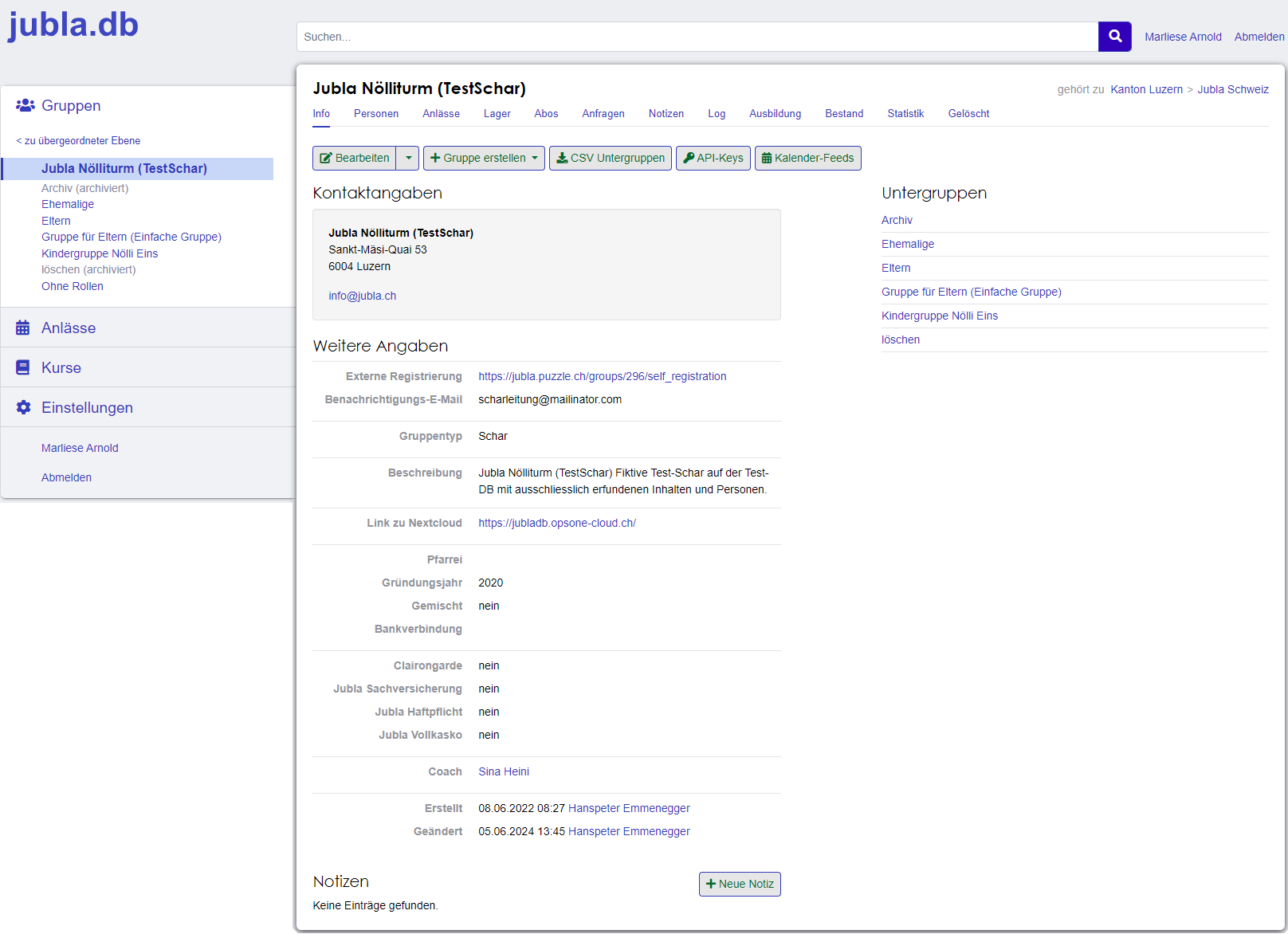Open Kindergruppe Nölli Eins in sidebar
The height and width of the screenshot is (934, 1288).
pos(100,253)
